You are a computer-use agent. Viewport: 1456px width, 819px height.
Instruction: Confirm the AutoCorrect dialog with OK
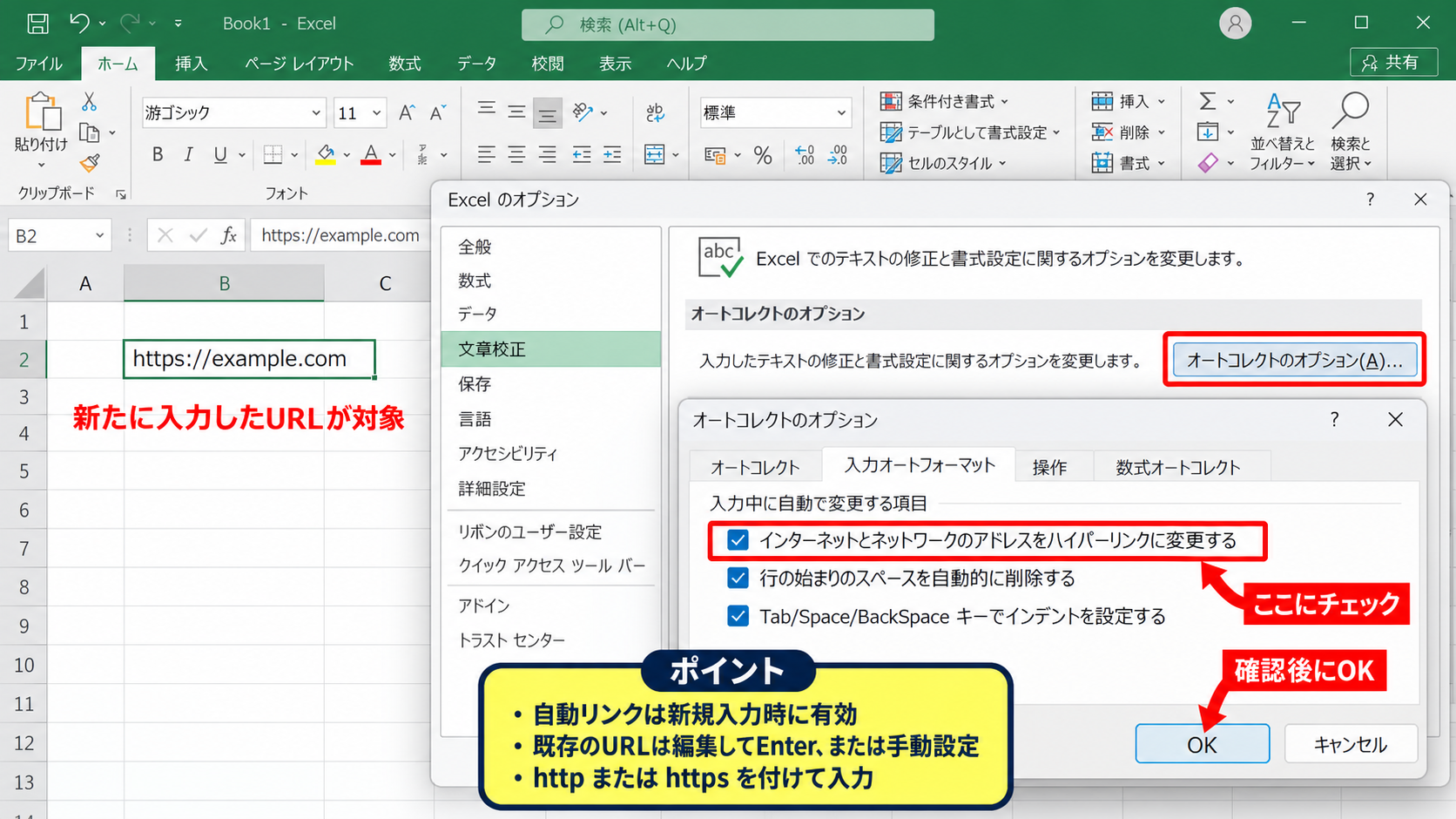[1202, 744]
